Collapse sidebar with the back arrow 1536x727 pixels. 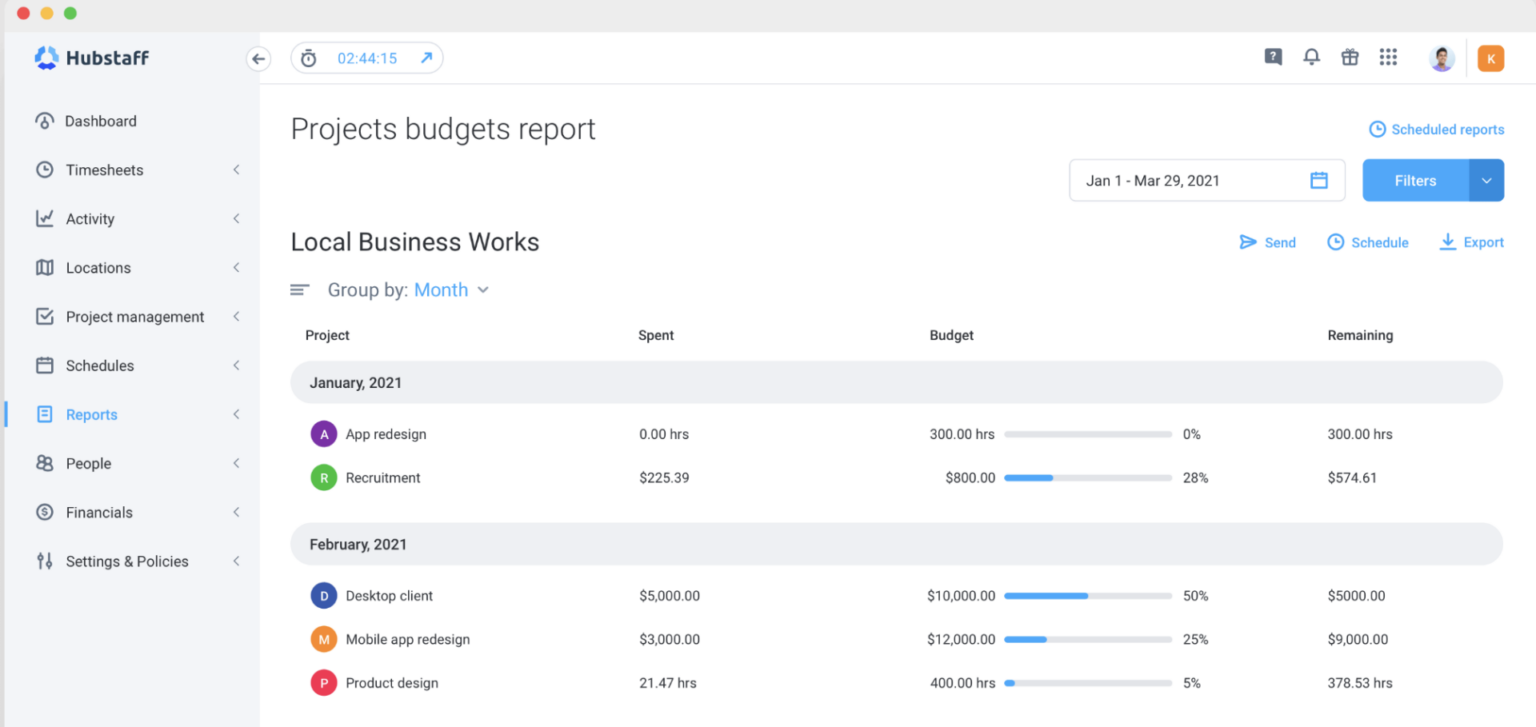coord(259,59)
